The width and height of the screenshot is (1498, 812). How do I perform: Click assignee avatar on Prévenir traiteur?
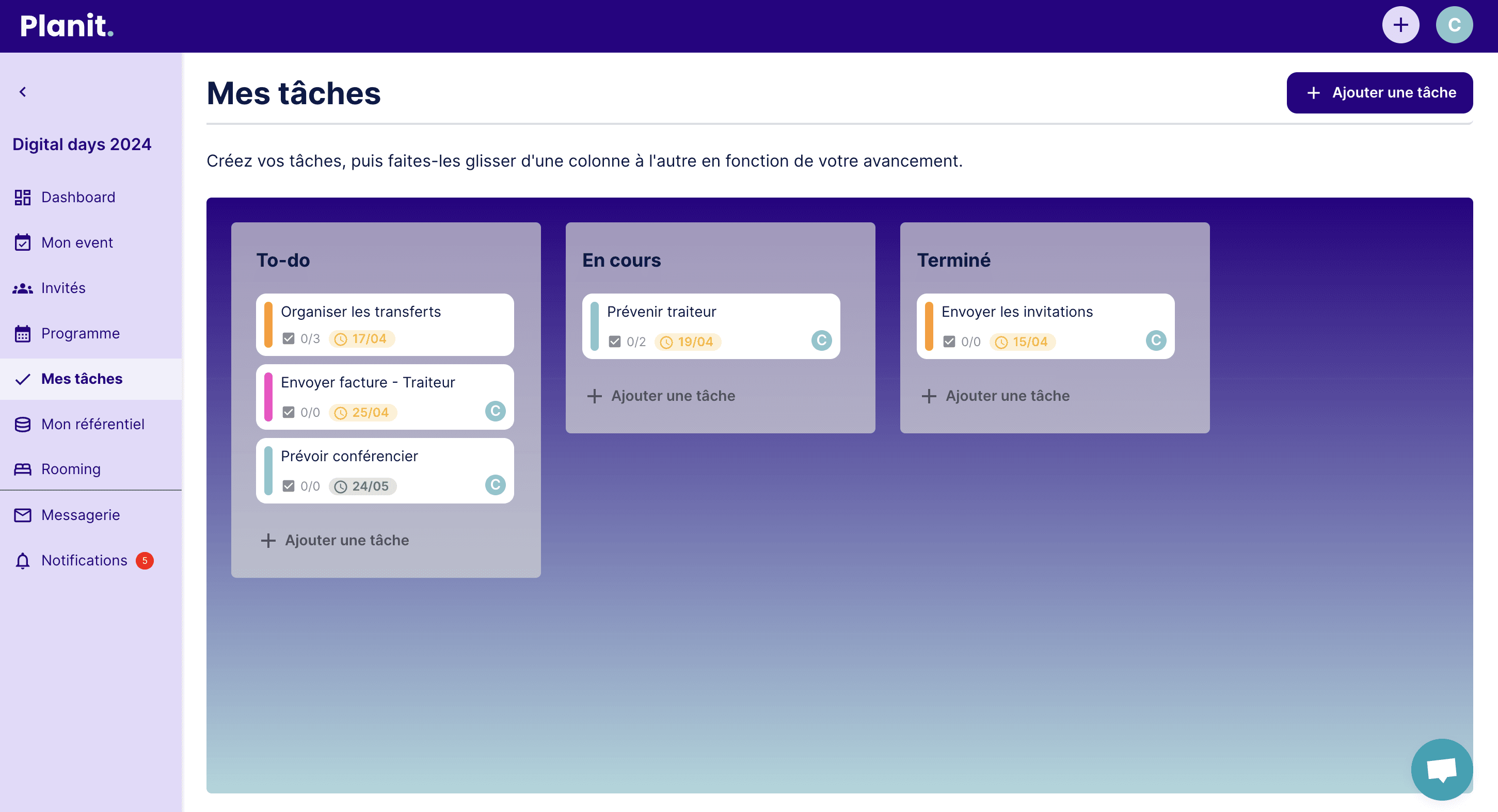tap(822, 340)
